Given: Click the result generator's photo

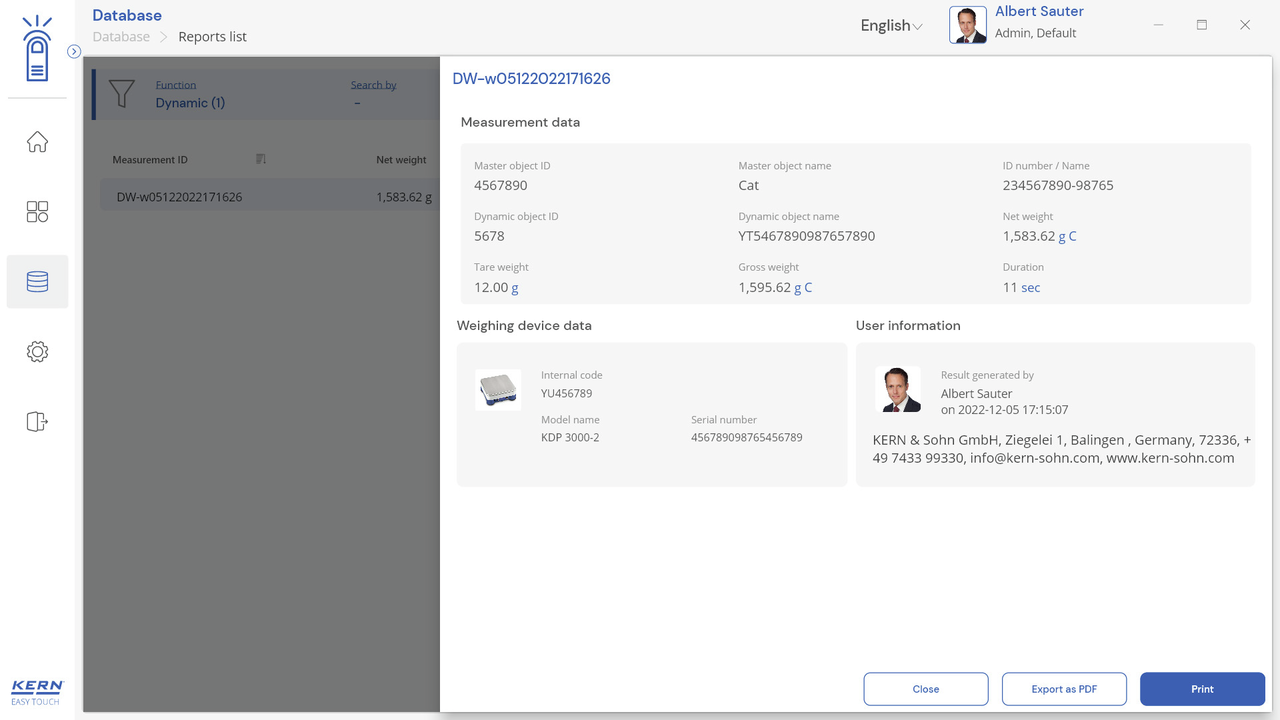Looking at the screenshot, I should tap(898, 389).
